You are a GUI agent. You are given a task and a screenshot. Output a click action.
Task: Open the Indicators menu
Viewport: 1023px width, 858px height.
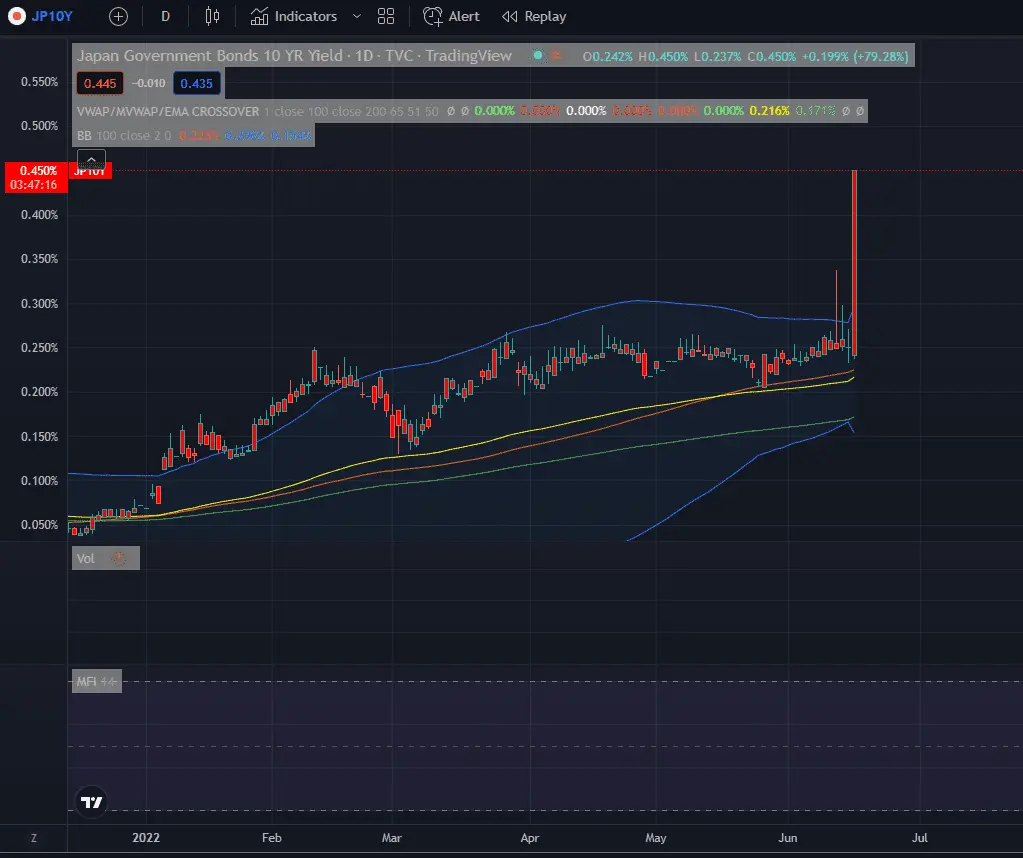pos(294,16)
